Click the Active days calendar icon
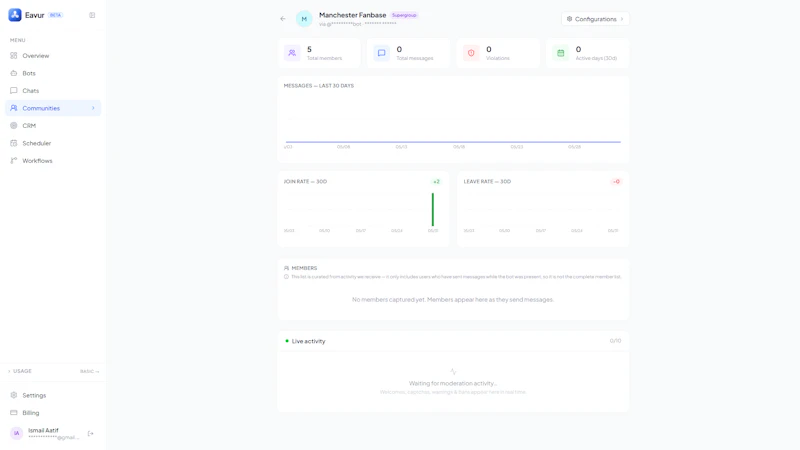 561,53
